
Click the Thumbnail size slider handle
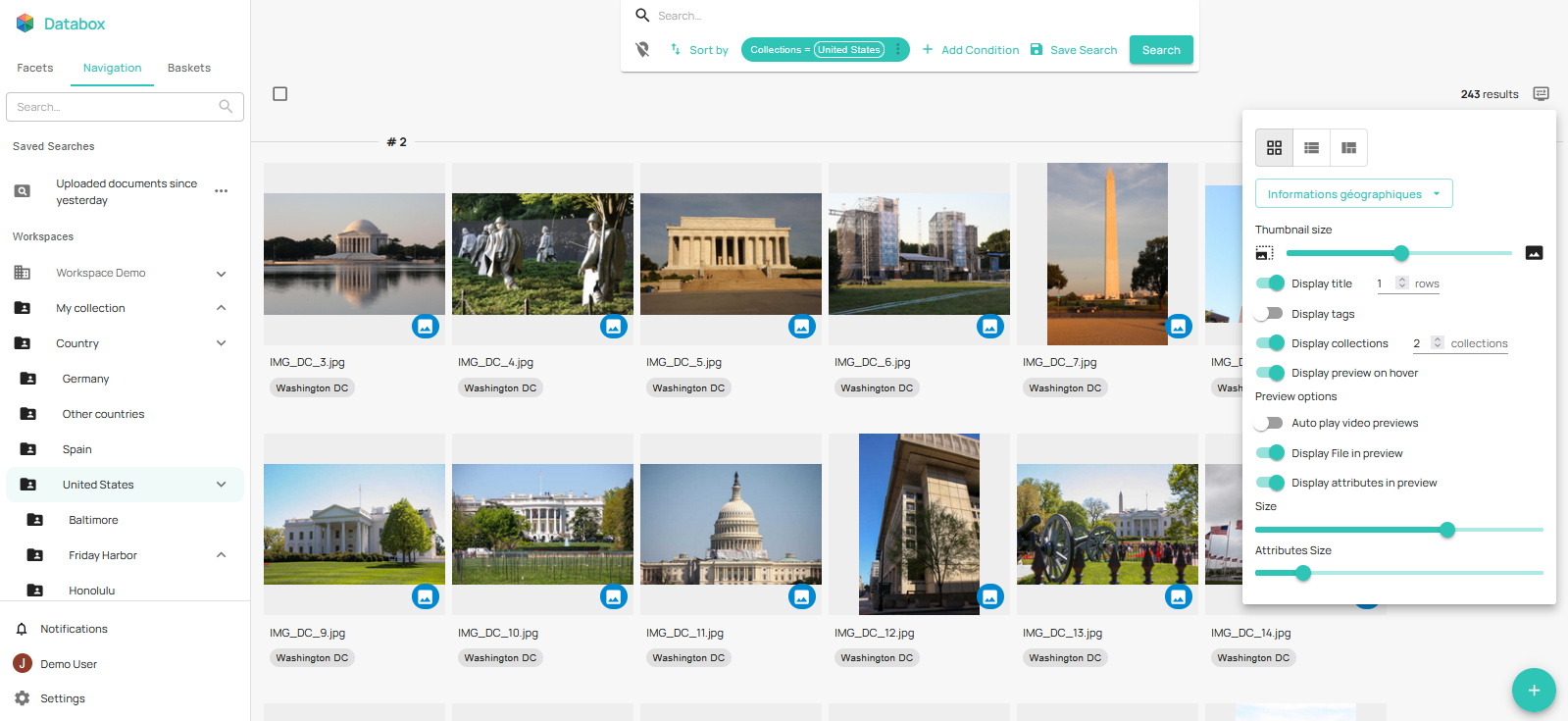(1401, 253)
